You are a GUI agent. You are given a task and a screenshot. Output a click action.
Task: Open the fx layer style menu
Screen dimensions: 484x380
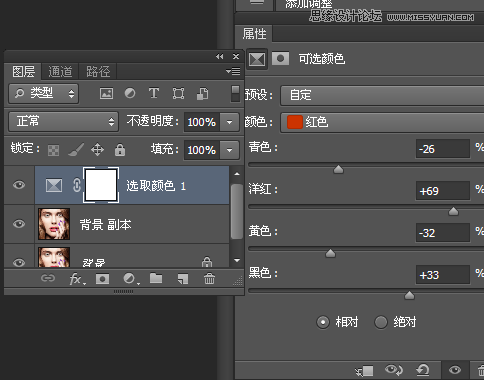point(77,279)
